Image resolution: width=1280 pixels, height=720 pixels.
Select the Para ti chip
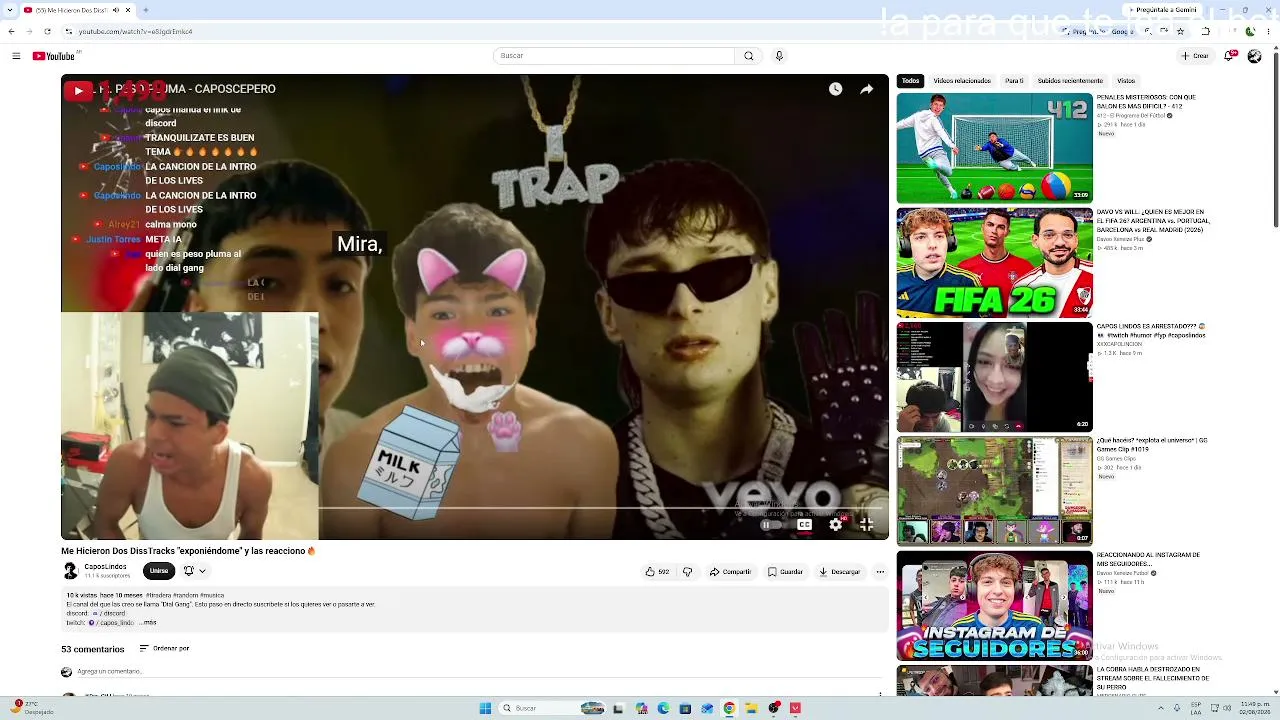1014,80
